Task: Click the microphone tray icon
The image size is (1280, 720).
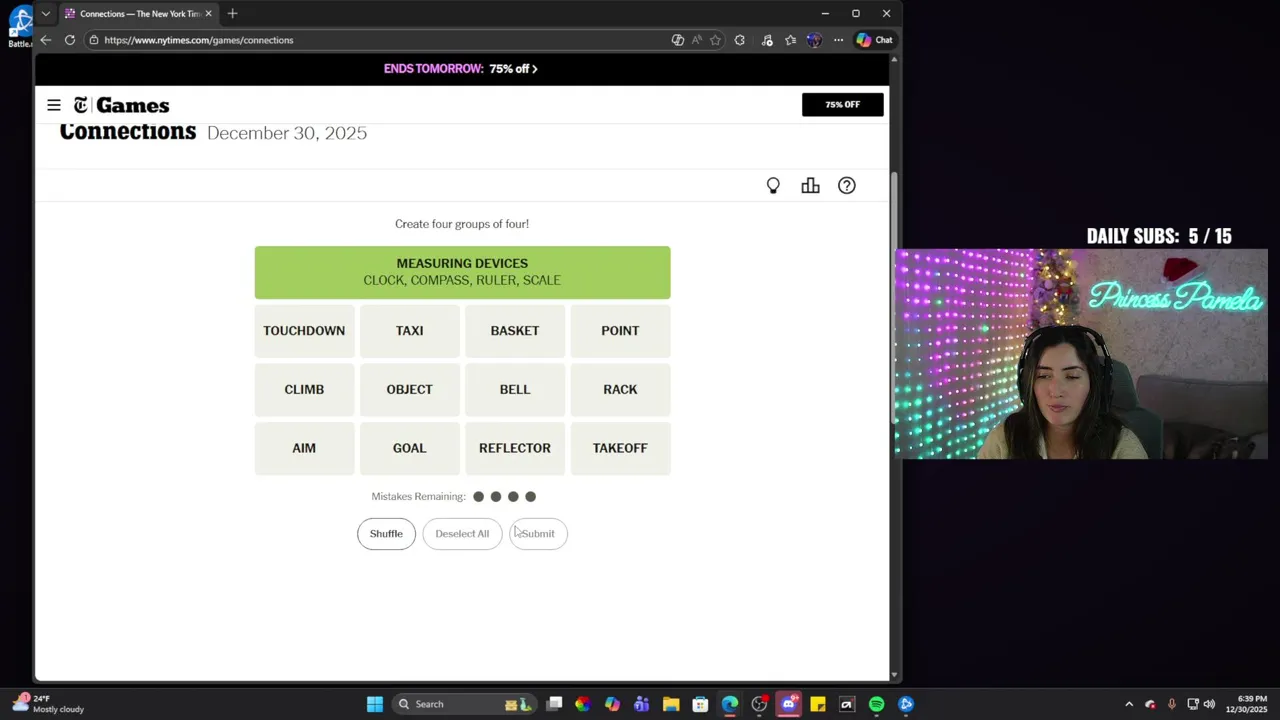Action: tap(1171, 704)
